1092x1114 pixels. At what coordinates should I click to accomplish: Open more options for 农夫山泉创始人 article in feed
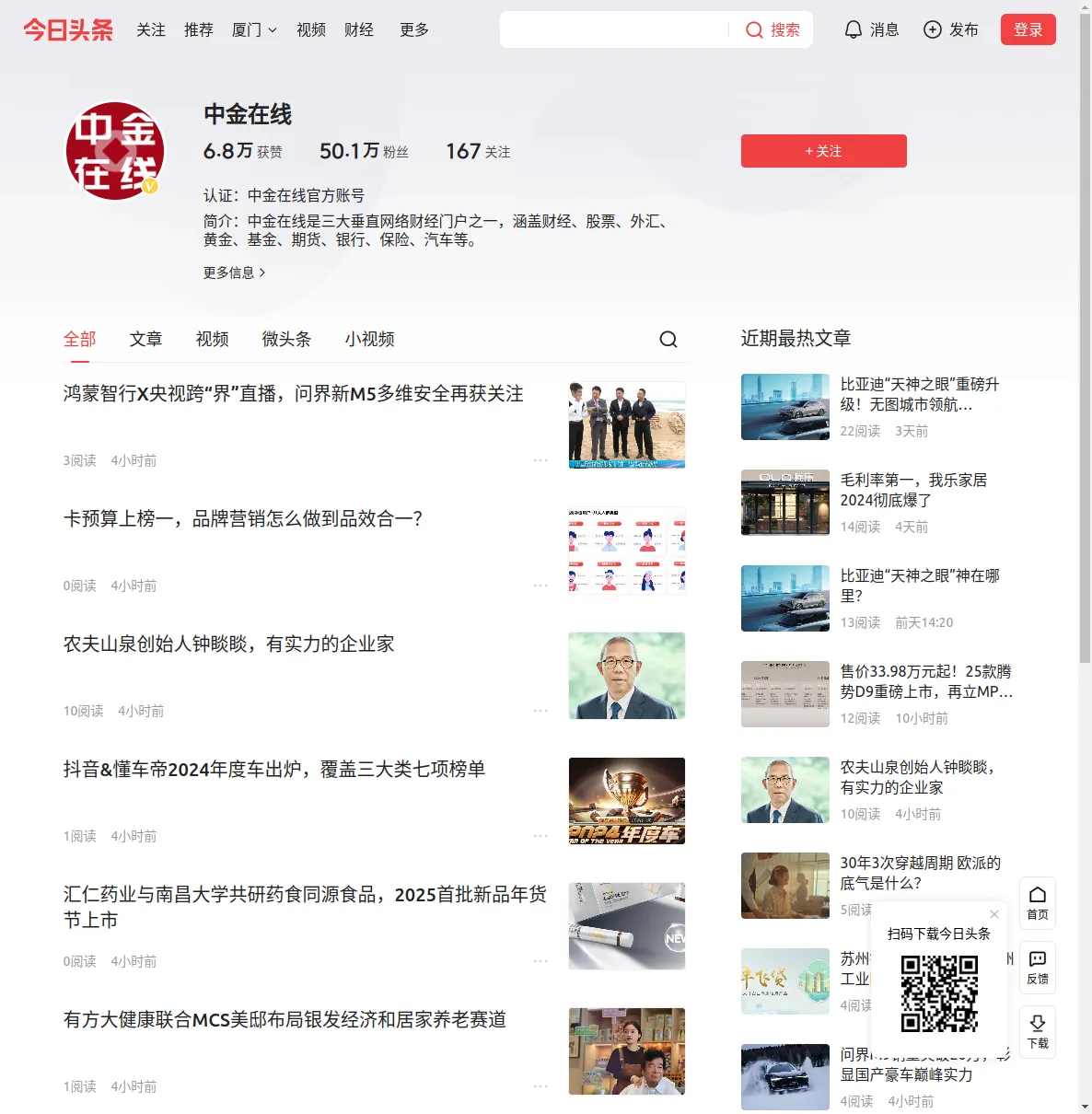coord(540,711)
